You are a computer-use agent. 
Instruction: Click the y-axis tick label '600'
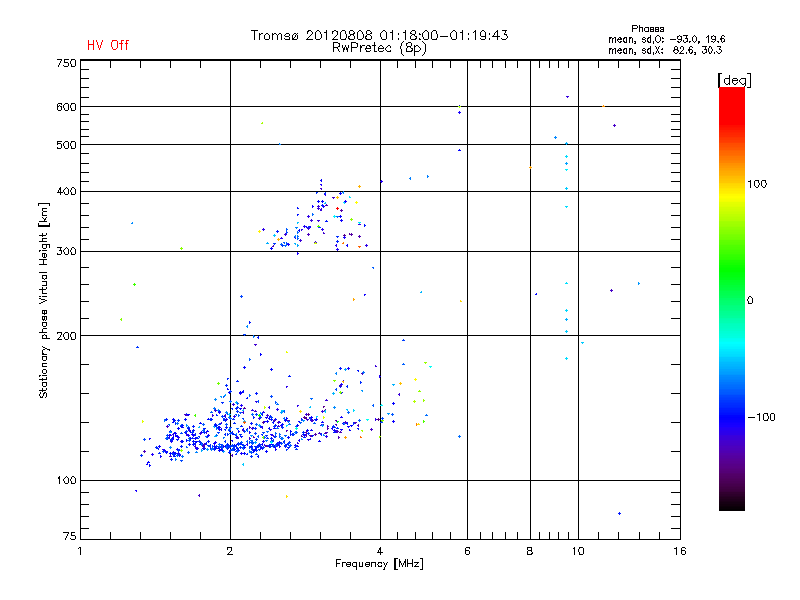click(66, 107)
